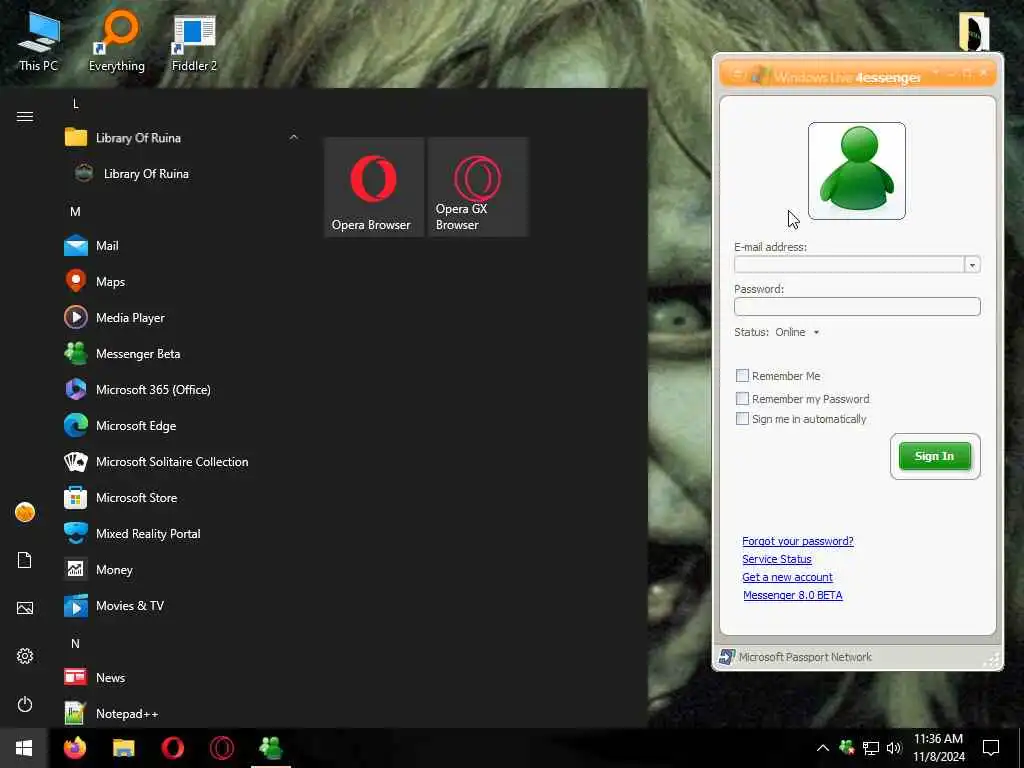Show hidden system tray icons
The width and height of the screenshot is (1024, 768).
[x=823, y=748]
